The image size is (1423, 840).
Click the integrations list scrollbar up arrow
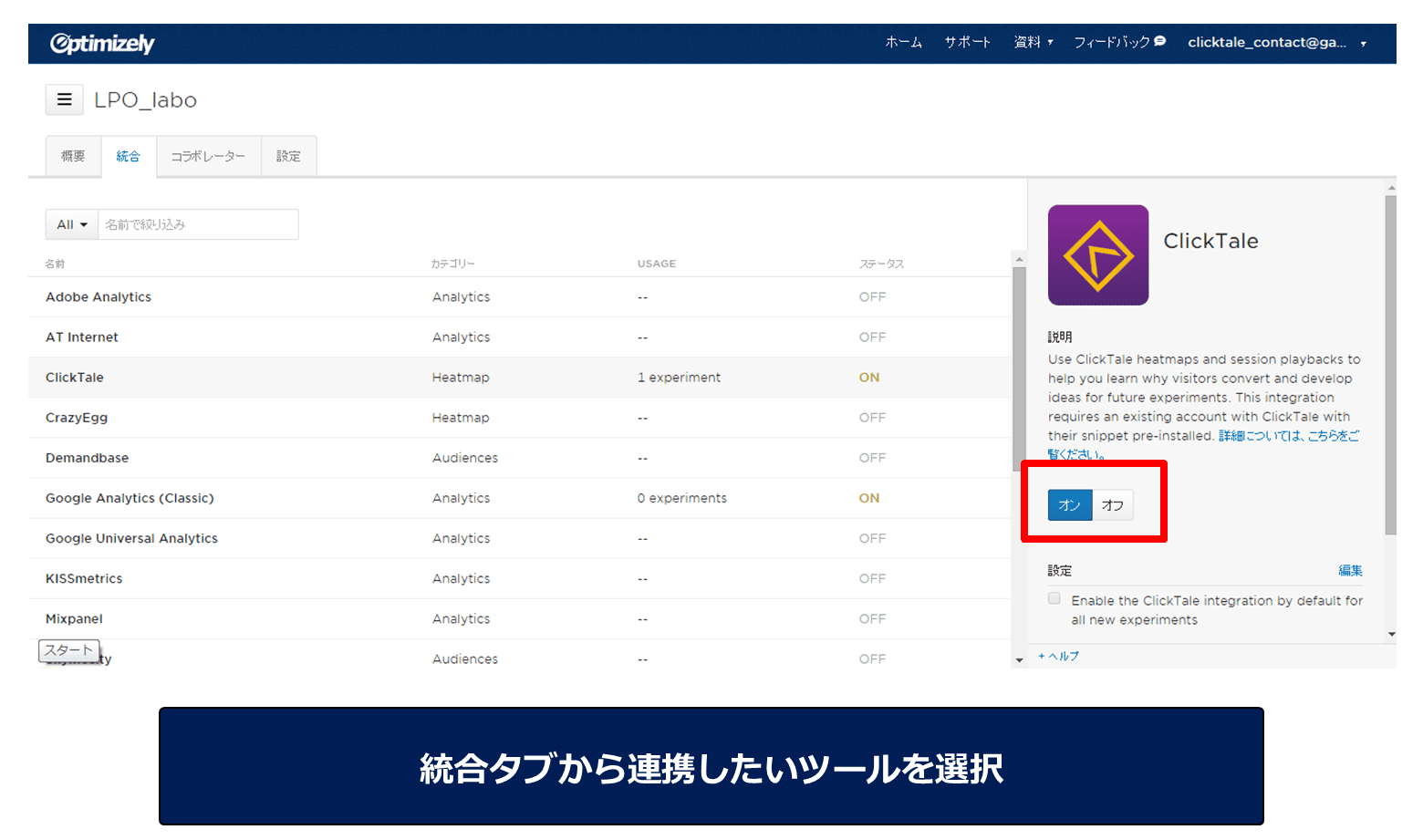pyautogui.click(x=1019, y=259)
